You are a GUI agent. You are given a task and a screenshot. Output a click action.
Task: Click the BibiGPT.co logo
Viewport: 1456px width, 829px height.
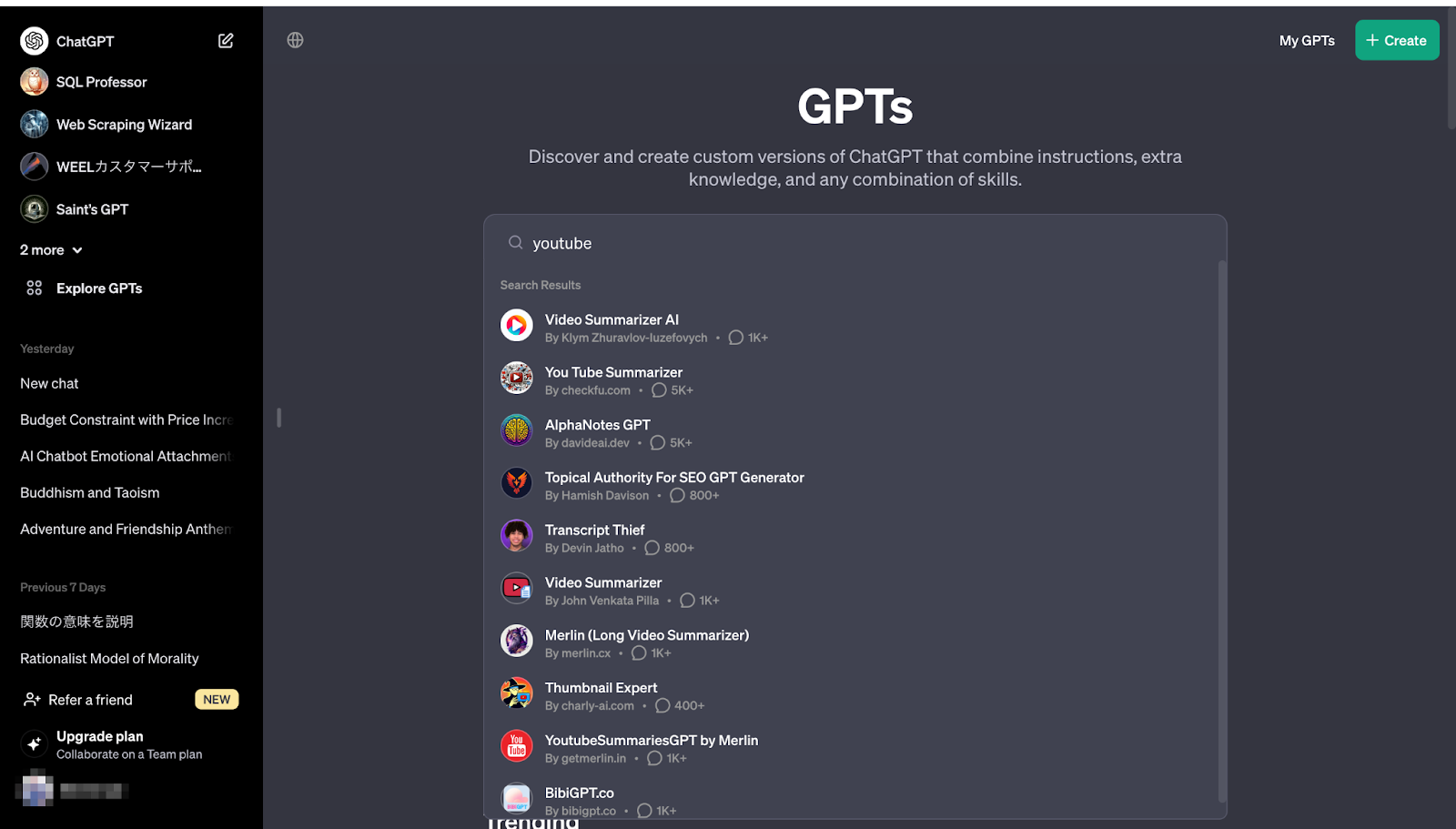click(517, 798)
